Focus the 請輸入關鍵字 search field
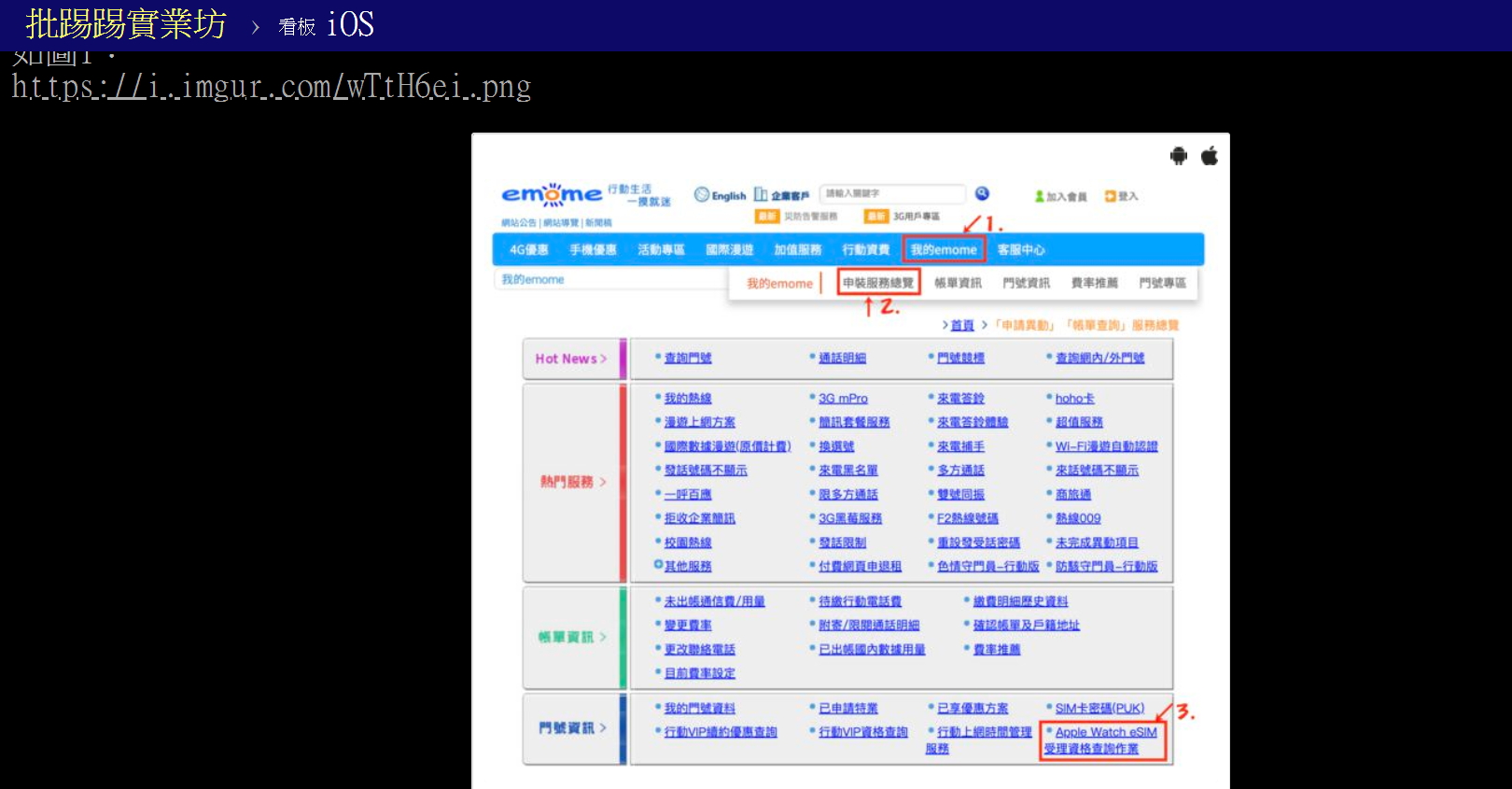Screen dimensions: 1512x789 [x=892, y=193]
